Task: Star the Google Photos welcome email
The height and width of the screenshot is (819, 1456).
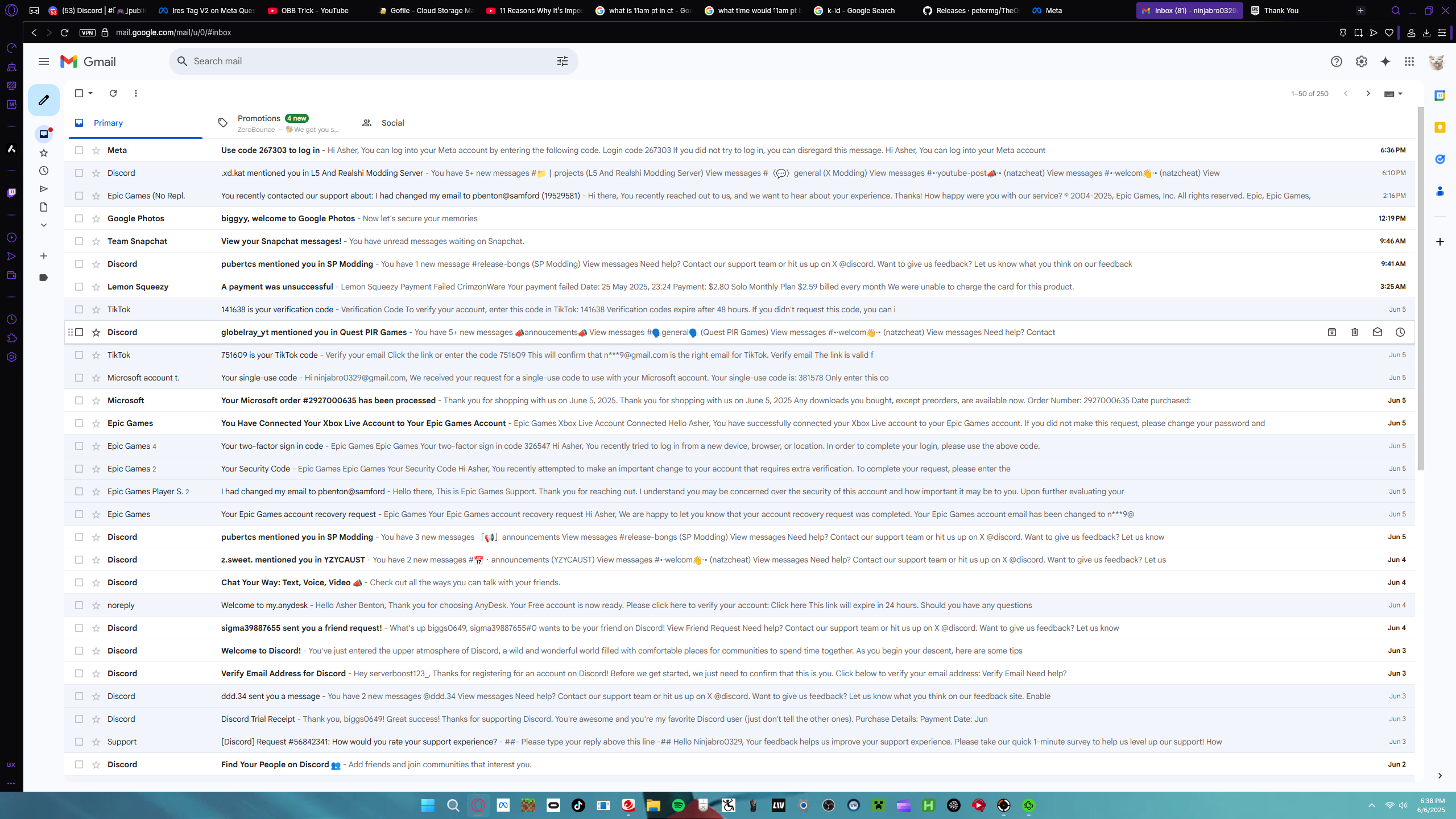Action: pos(96,218)
